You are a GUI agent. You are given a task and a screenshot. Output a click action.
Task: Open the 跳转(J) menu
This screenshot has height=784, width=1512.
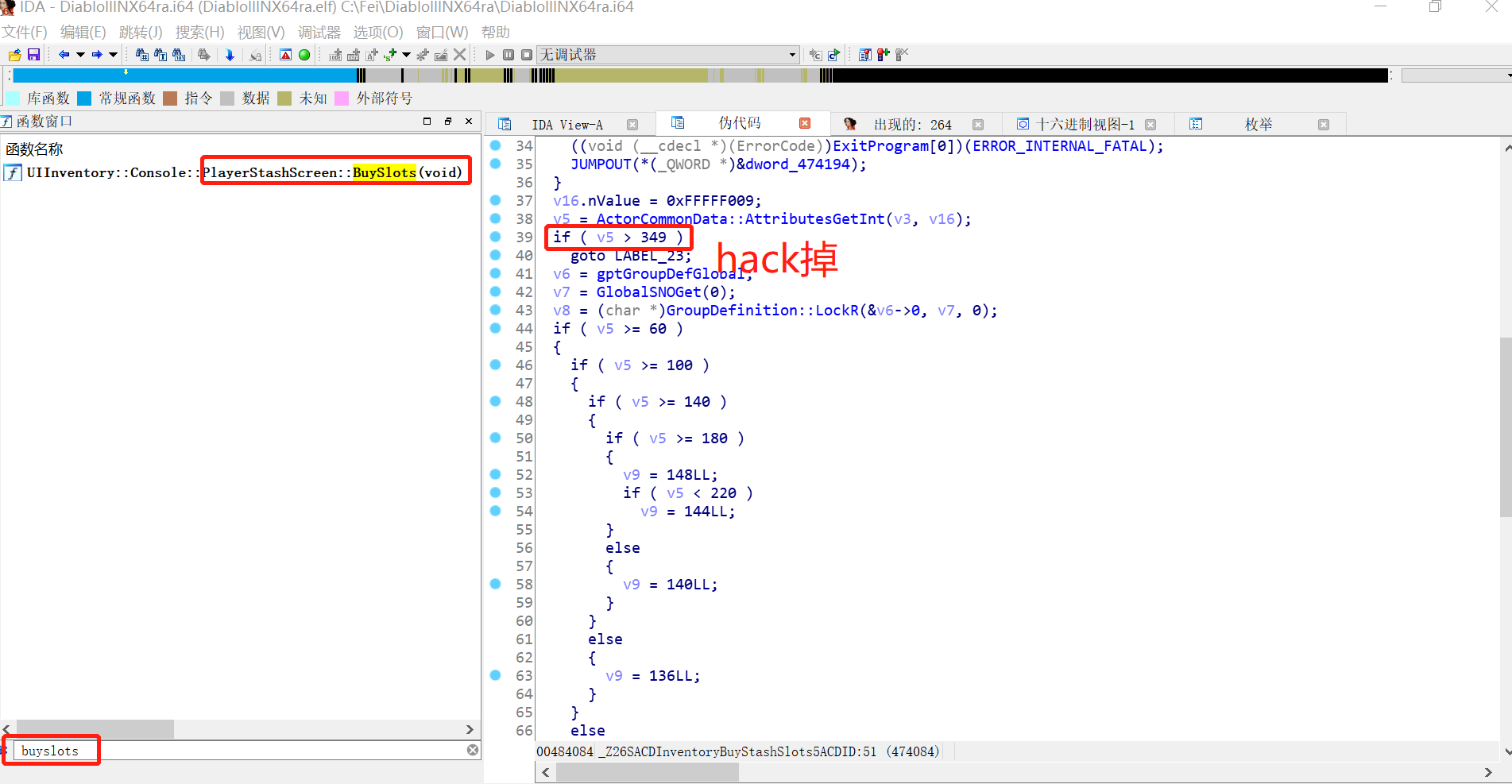click(x=141, y=33)
